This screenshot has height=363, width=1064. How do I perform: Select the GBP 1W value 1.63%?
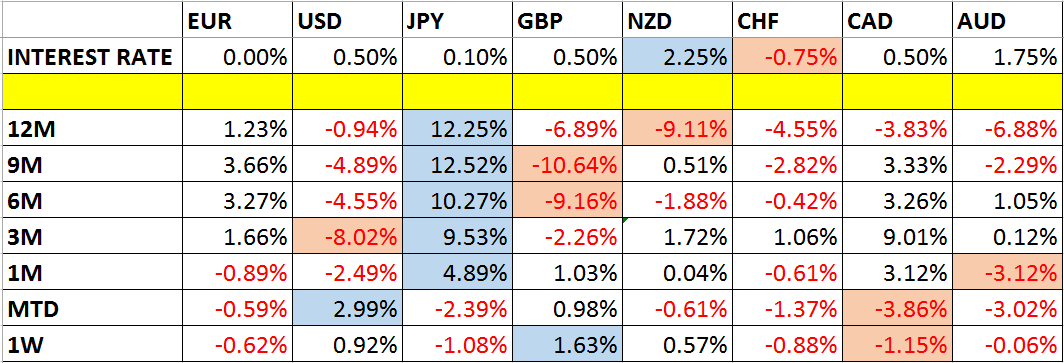[x=567, y=344]
